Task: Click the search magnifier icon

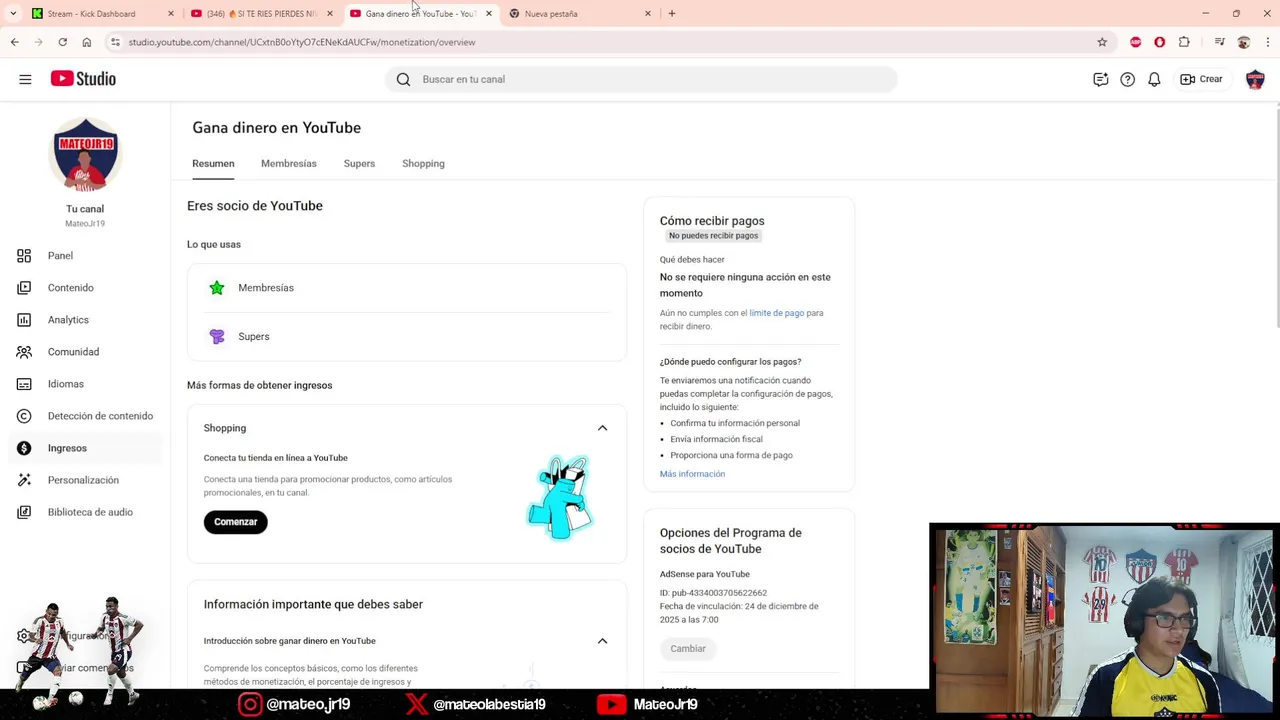Action: (403, 79)
